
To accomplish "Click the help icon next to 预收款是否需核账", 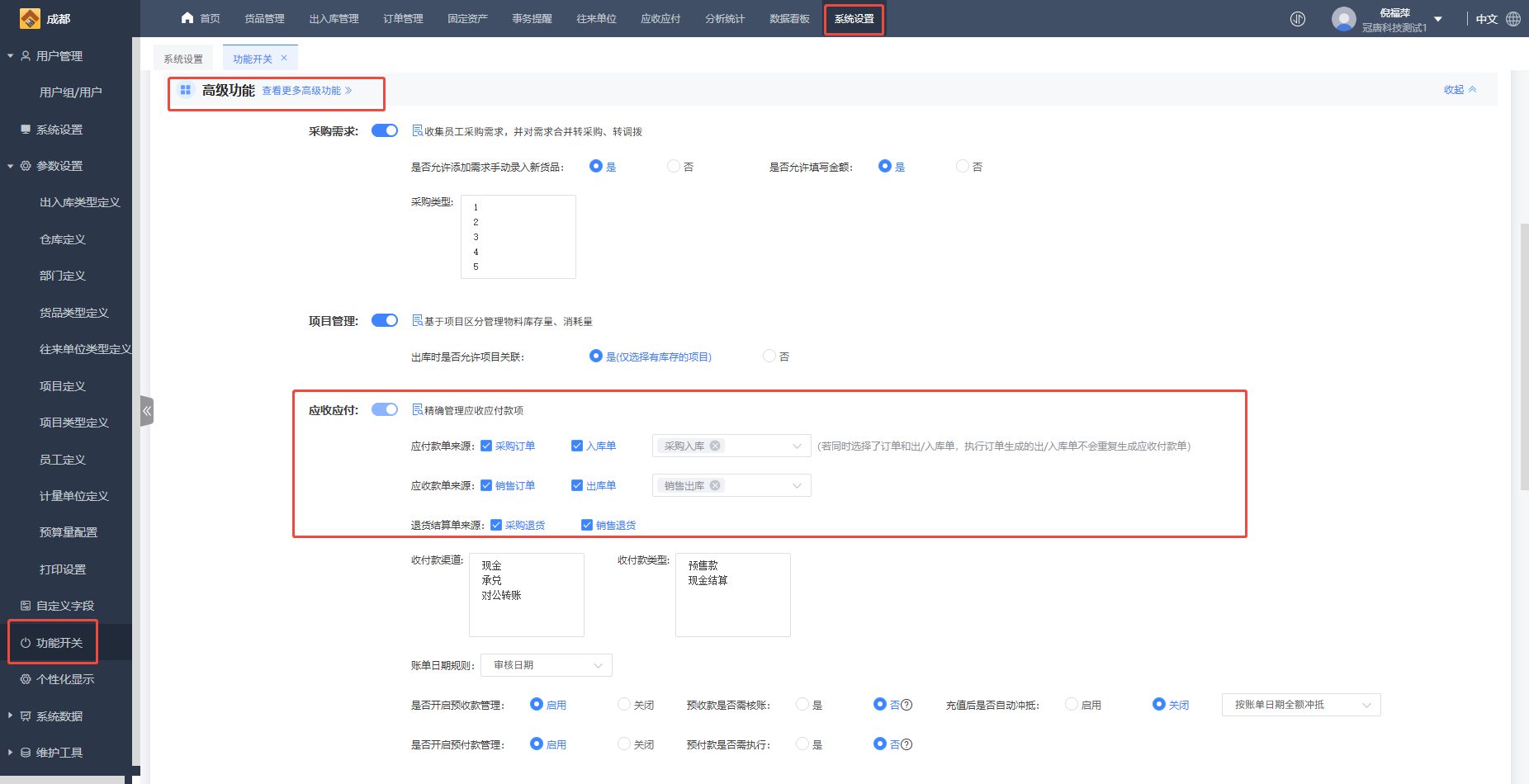I will (907, 705).
